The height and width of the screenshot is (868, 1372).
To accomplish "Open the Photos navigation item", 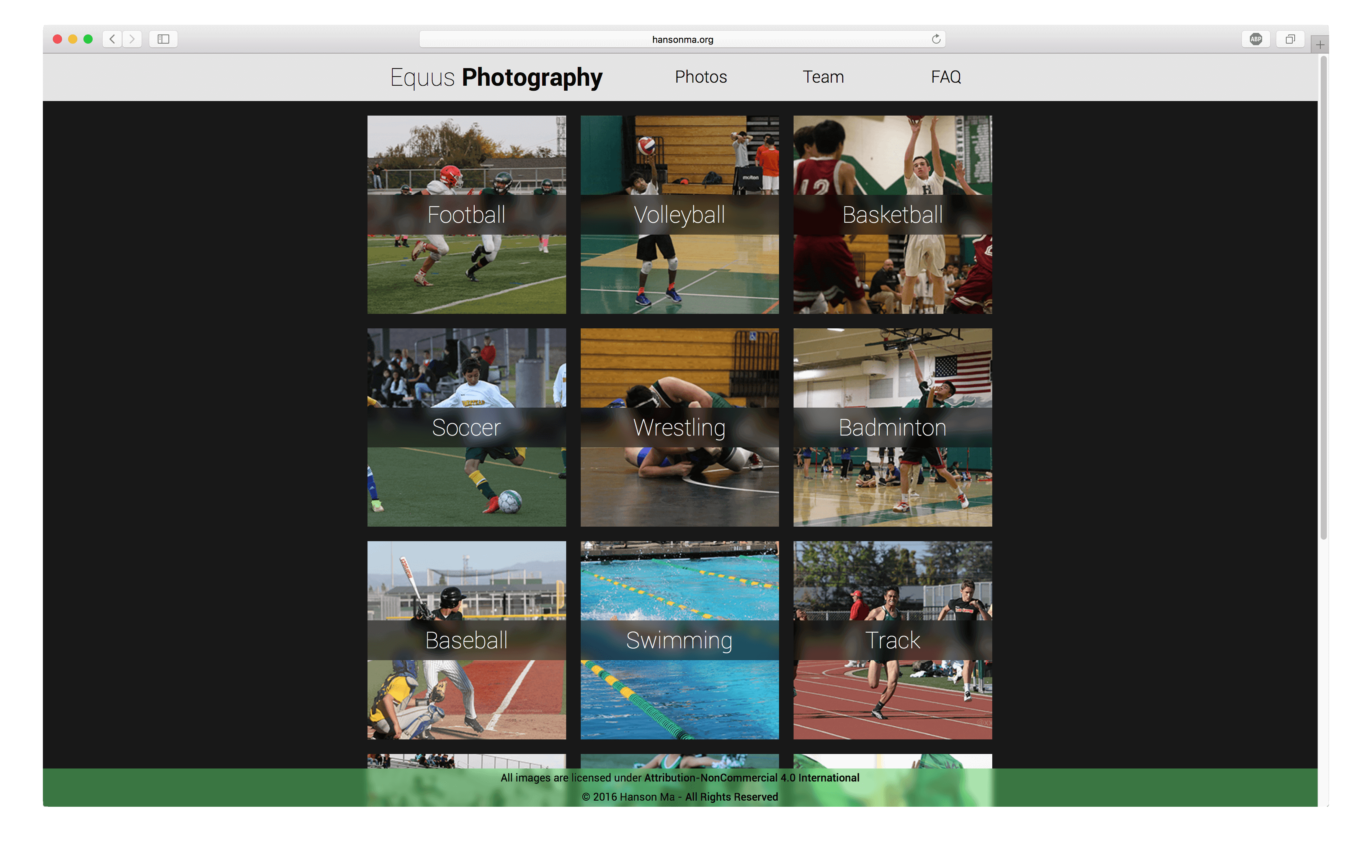I will pos(700,77).
